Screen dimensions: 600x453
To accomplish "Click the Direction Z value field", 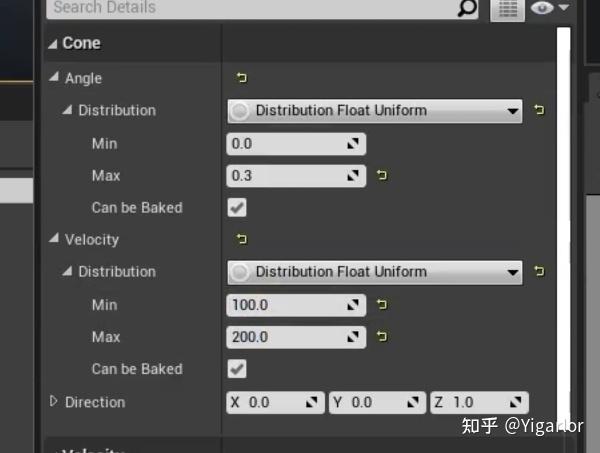I will pos(469,402).
